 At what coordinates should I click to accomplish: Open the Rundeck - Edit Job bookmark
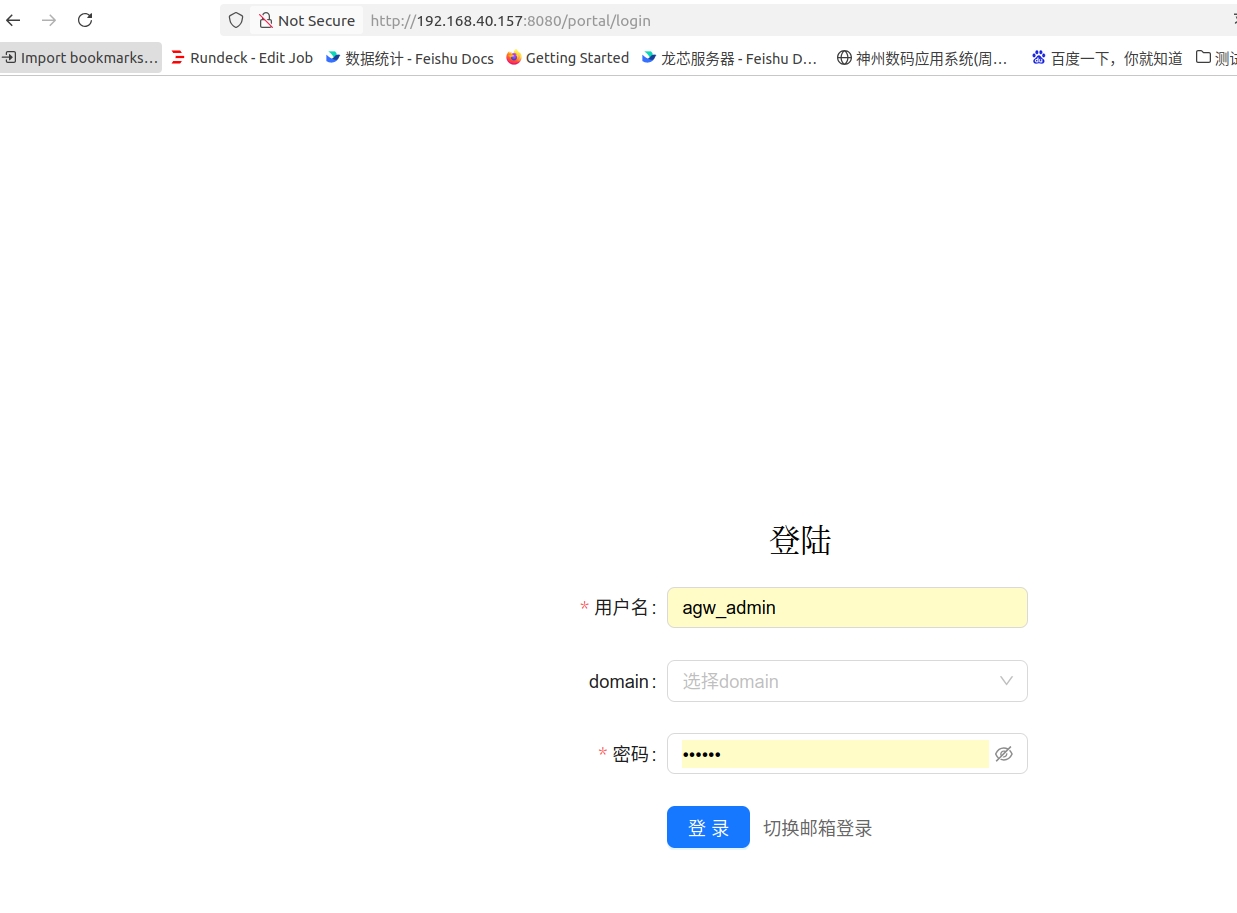[x=242, y=58]
